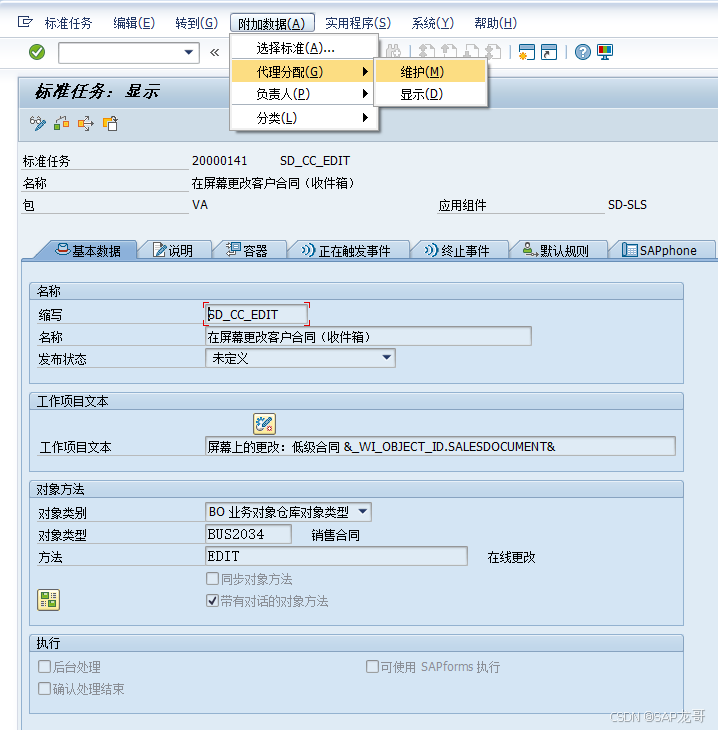The image size is (718, 730).
Task: Click the window menu icon beside 标准任务
Action: coord(25,22)
